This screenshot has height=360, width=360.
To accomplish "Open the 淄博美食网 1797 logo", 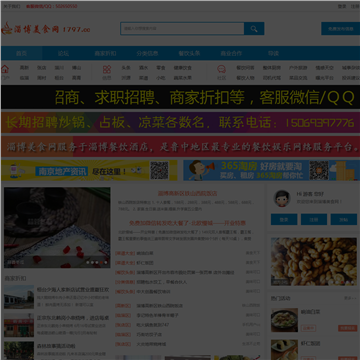I will [x=46, y=29].
